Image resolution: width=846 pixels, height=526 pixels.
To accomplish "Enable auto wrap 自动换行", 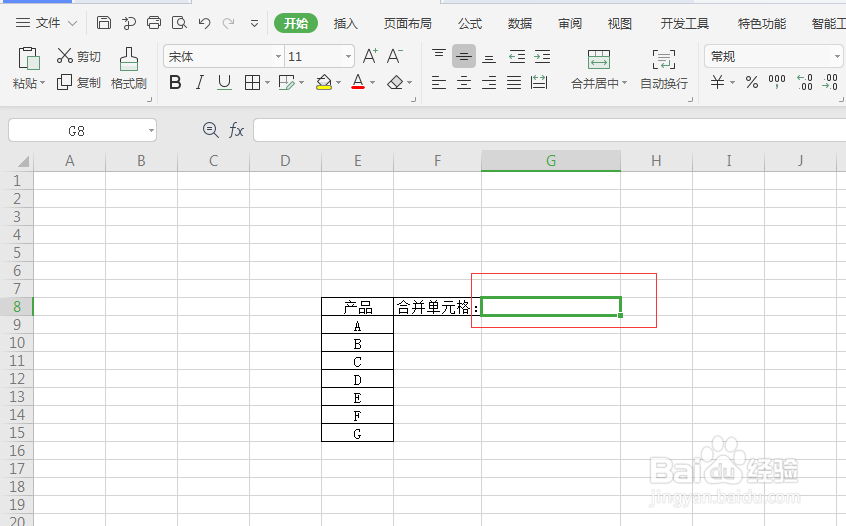I will click(664, 69).
